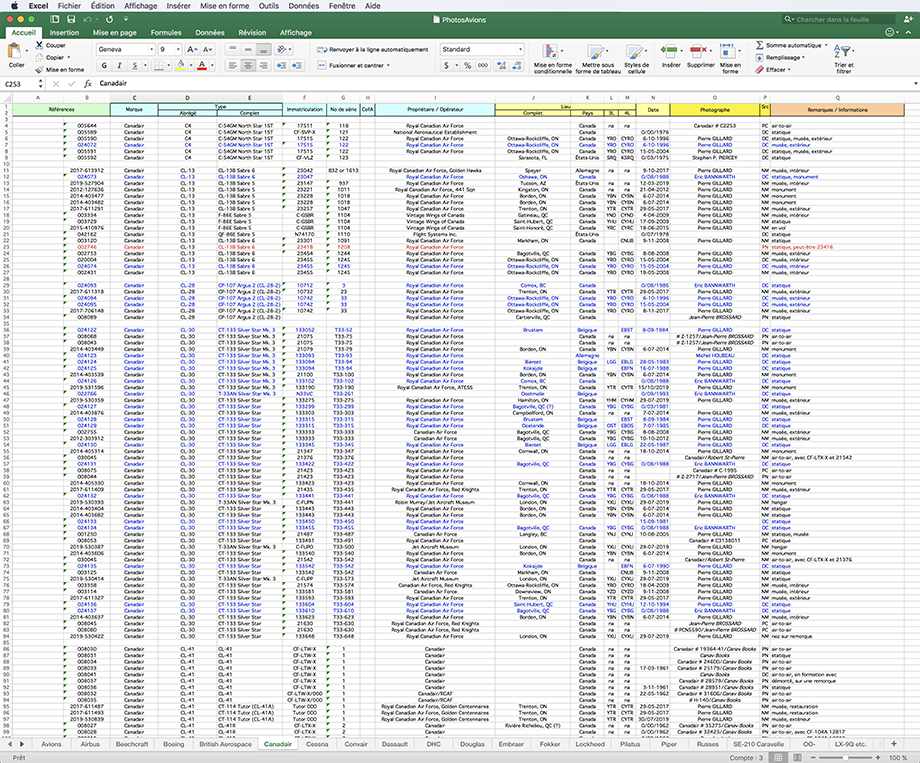Apply currency format with the $ icon
The height and width of the screenshot is (763, 920).
447,65
